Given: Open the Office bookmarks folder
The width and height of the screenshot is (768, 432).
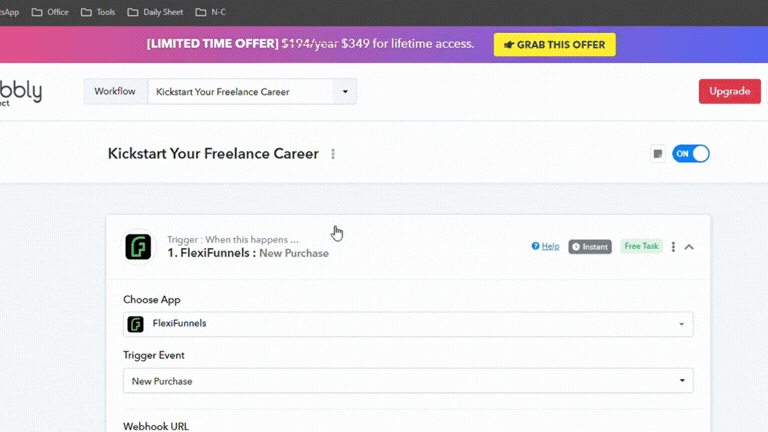Looking at the screenshot, I should pyautogui.click(x=50, y=12).
